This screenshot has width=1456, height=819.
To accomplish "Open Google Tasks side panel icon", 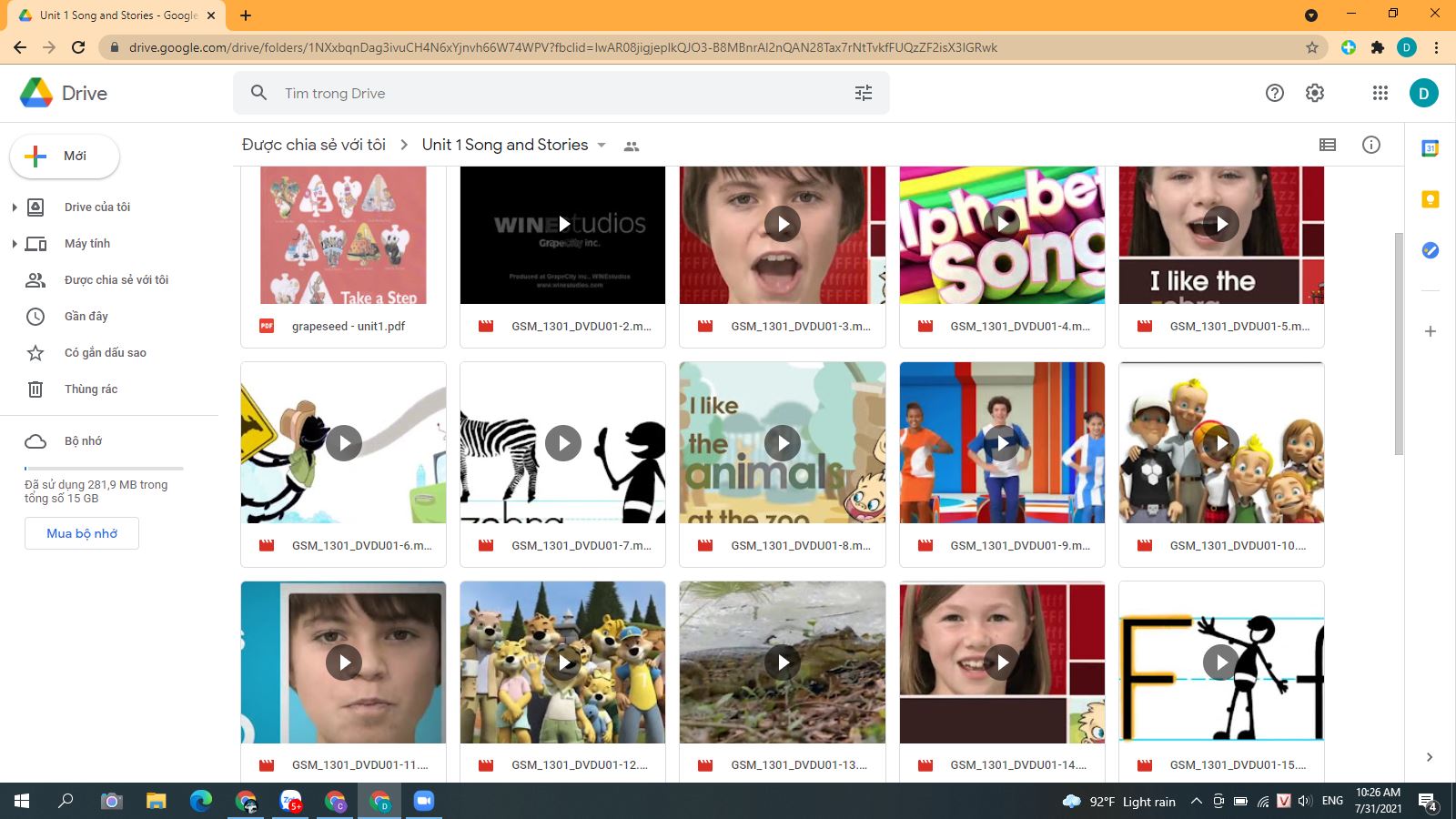I will (x=1430, y=250).
